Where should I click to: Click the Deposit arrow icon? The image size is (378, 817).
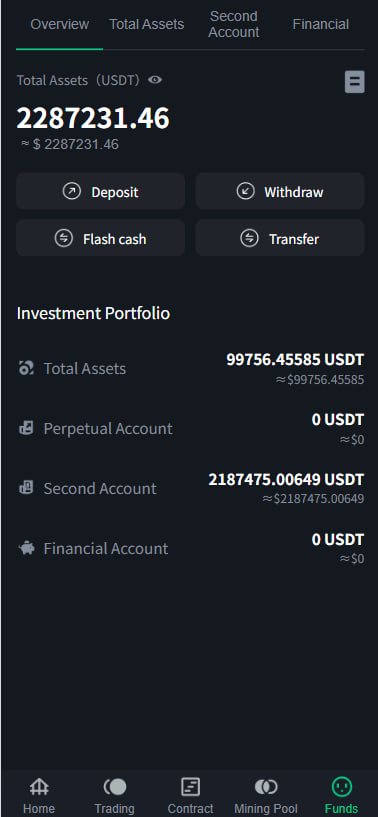(72, 191)
